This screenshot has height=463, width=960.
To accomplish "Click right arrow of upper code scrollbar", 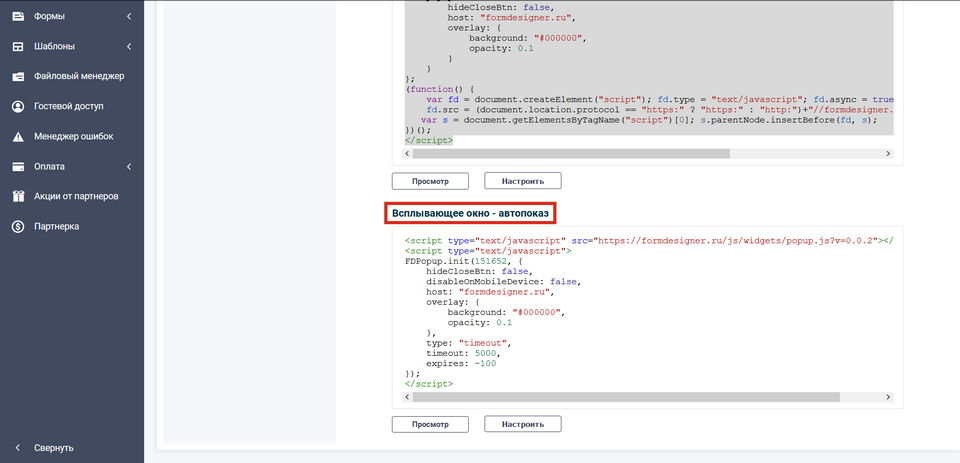I will coord(888,154).
